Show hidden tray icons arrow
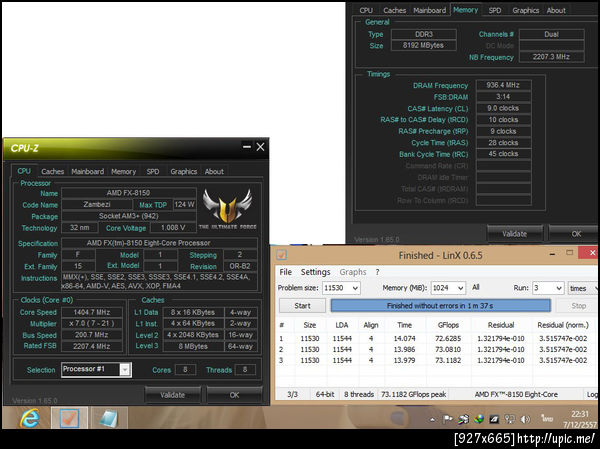Screen dimensions: 600x449 432,420
